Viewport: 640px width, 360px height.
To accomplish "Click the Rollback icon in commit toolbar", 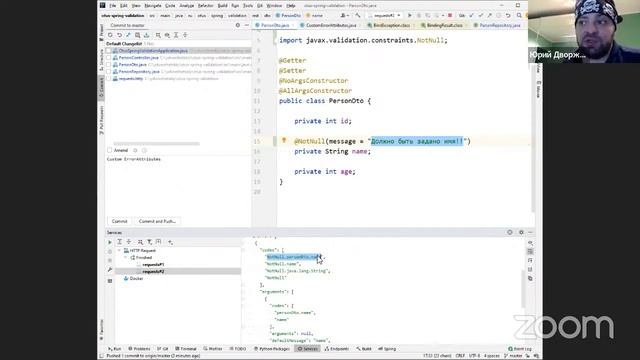I will click(119, 35).
